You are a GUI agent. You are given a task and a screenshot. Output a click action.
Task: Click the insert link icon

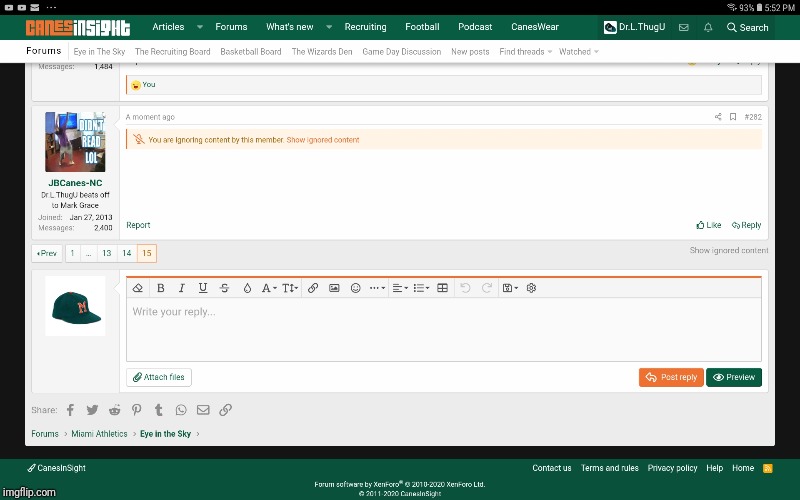point(313,288)
